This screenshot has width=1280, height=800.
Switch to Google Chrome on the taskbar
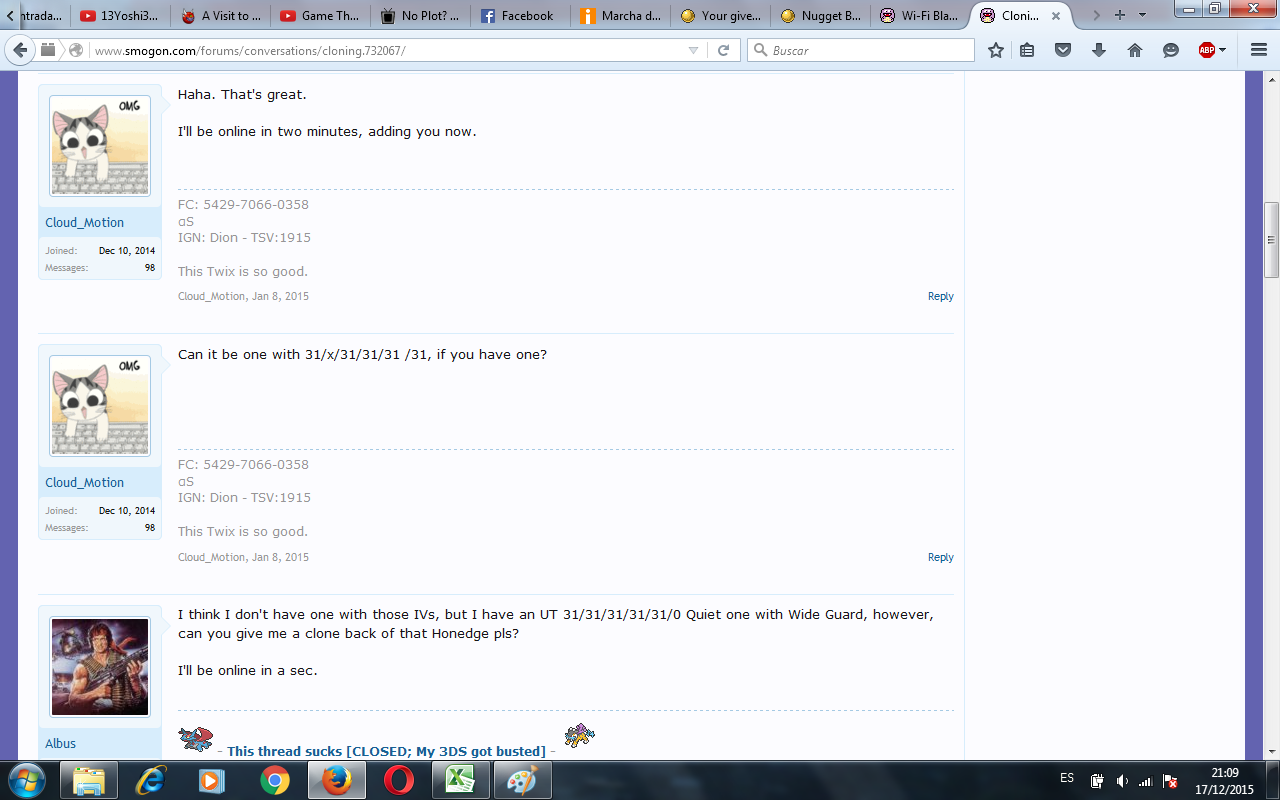click(275, 779)
